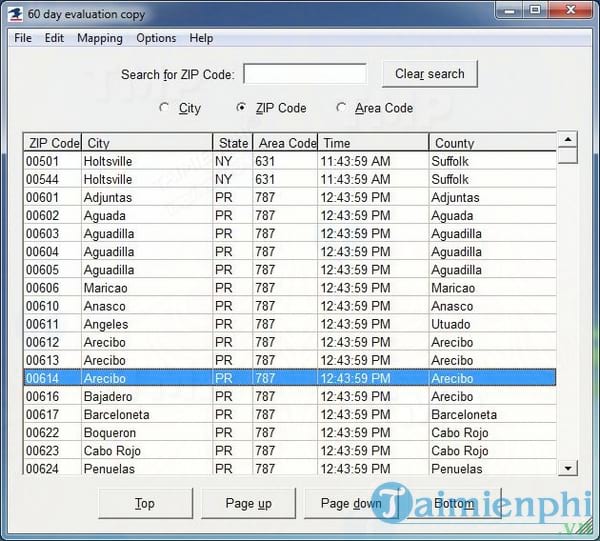The height and width of the screenshot is (541, 600).
Task: Click the scrollbar down arrow
Action: (x=568, y=468)
